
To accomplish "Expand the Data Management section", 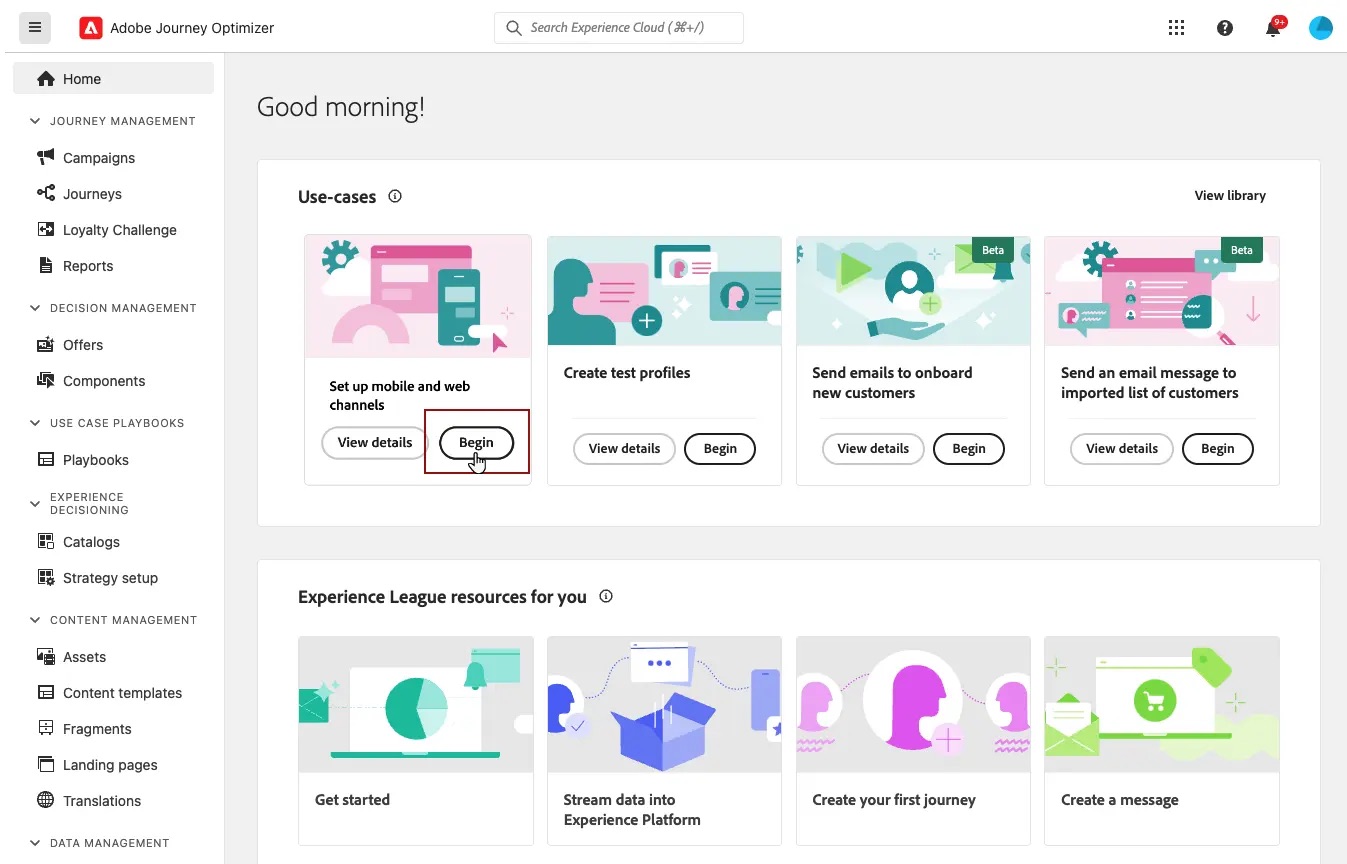I will point(34,842).
